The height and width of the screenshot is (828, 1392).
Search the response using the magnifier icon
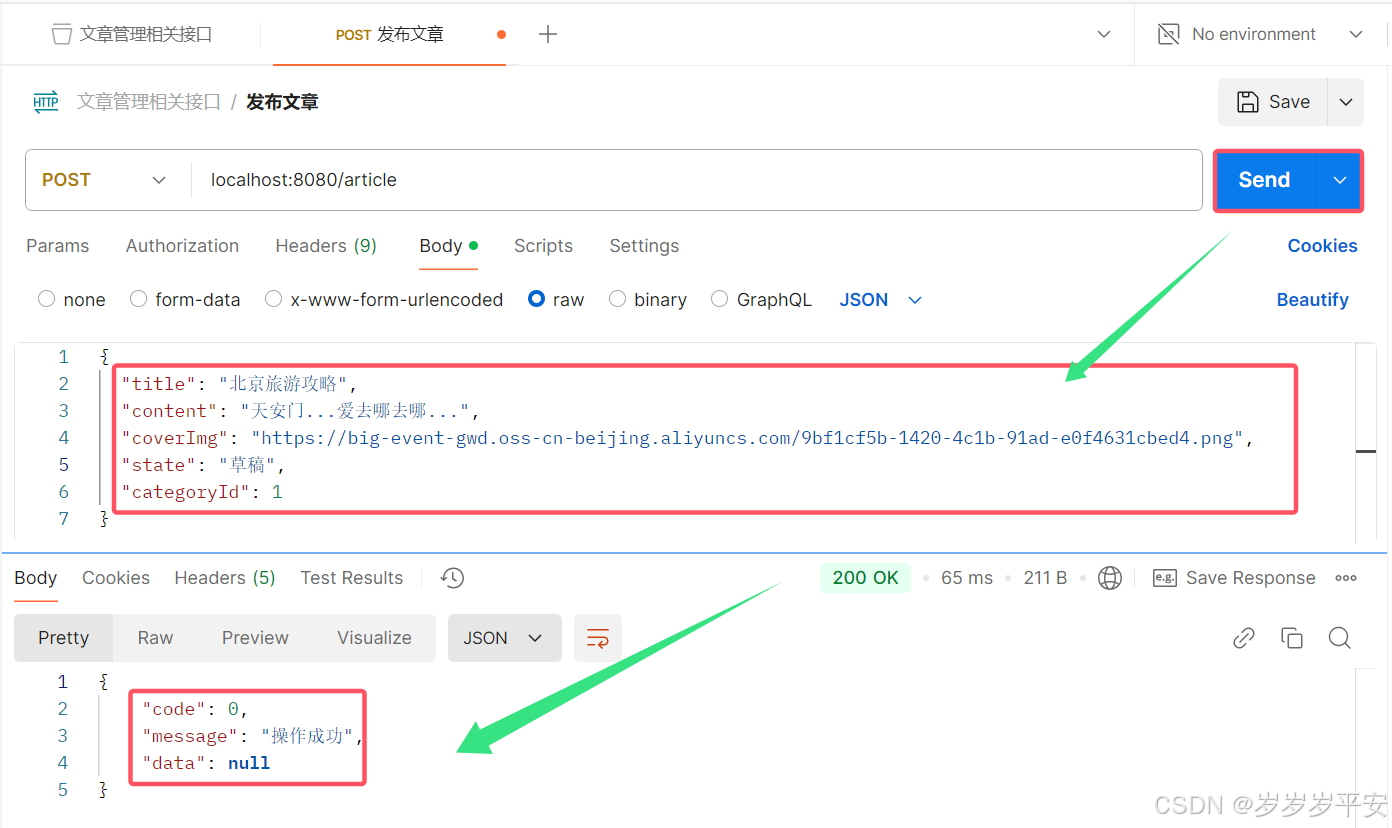coord(1340,637)
